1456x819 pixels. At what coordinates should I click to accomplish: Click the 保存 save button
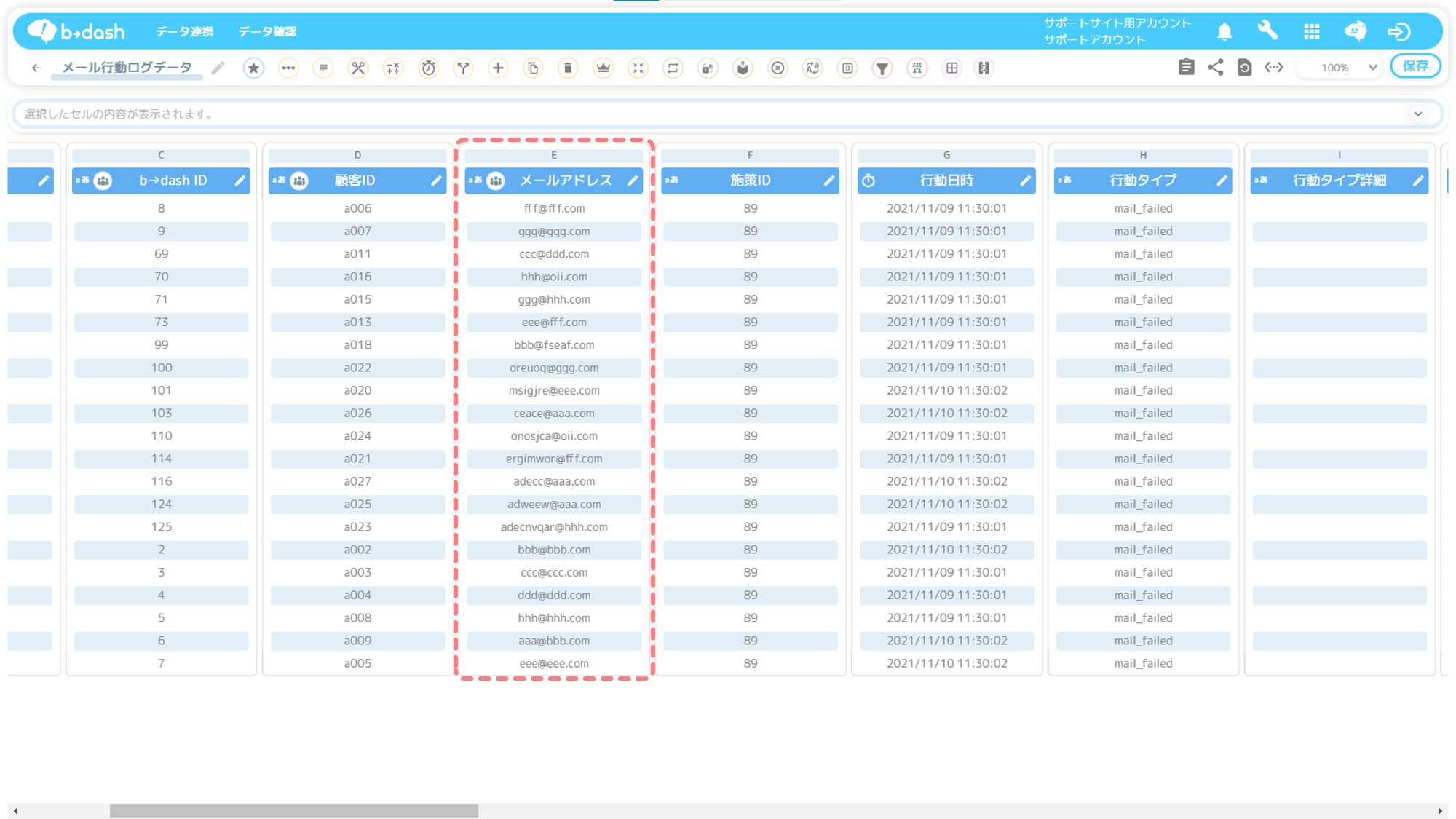1415,66
